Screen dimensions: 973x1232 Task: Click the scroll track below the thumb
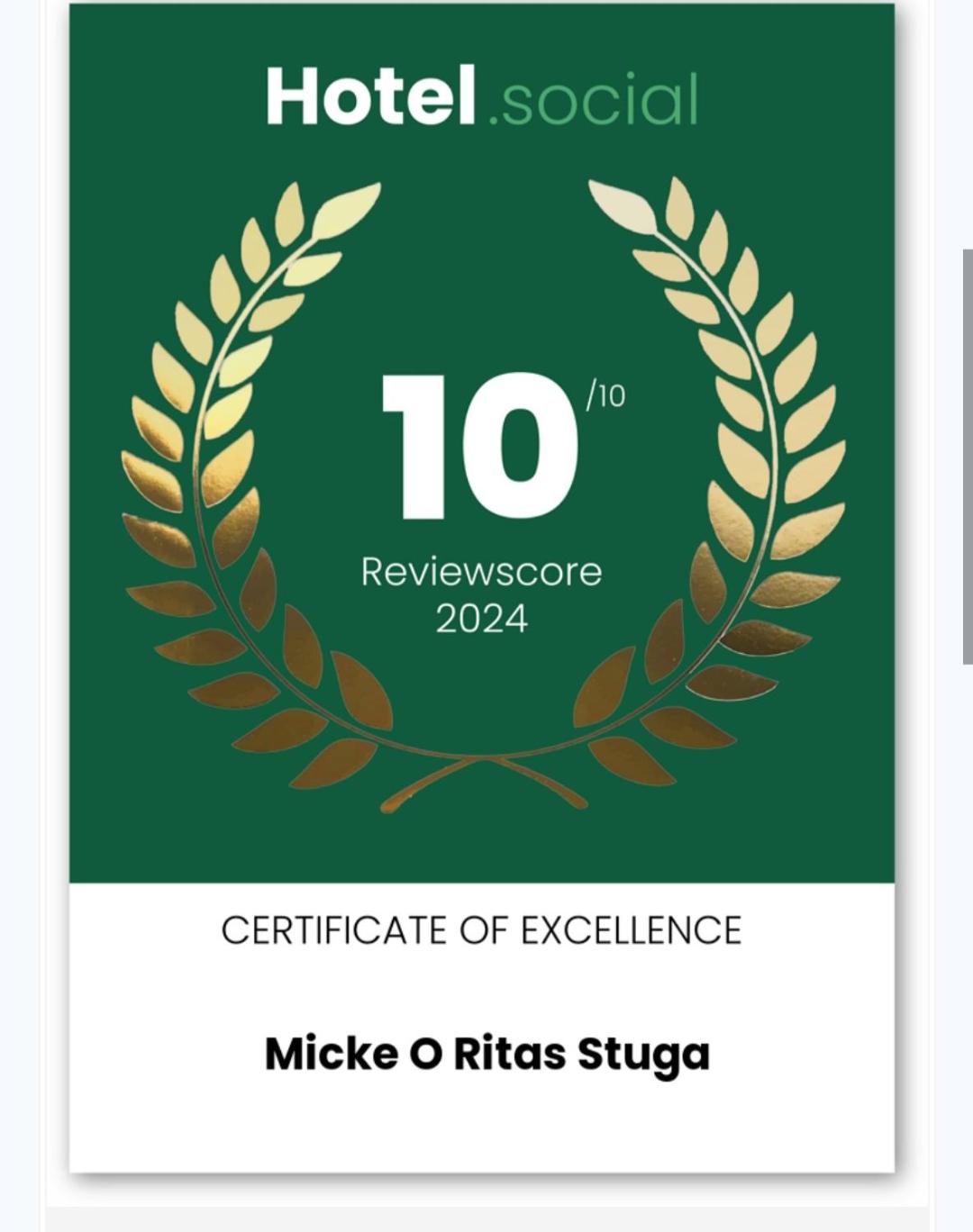[968, 946]
